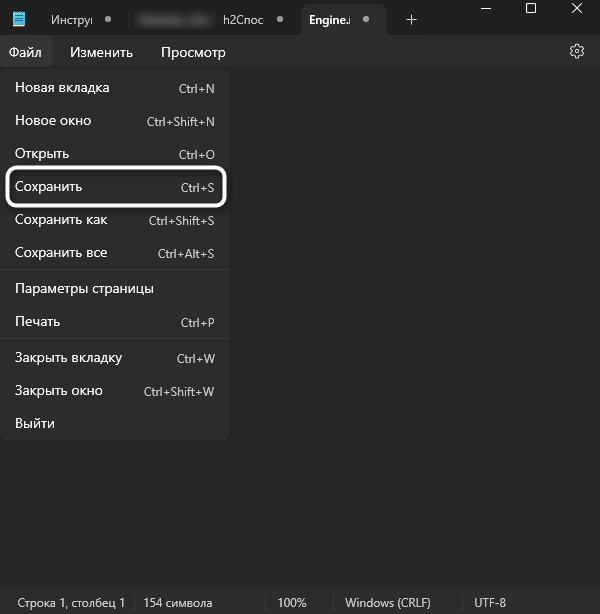Open the Просмотр menu
This screenshot has width=600, height=614.
coord(193,52)
